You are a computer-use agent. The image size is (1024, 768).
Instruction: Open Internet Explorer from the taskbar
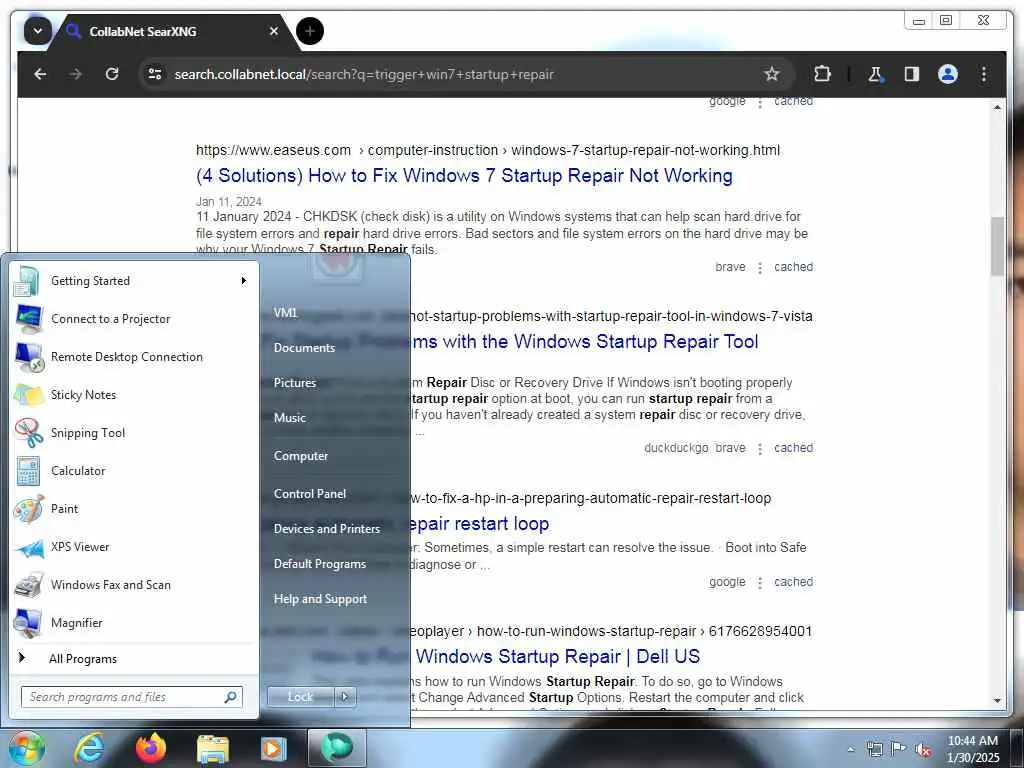point(89,748)
